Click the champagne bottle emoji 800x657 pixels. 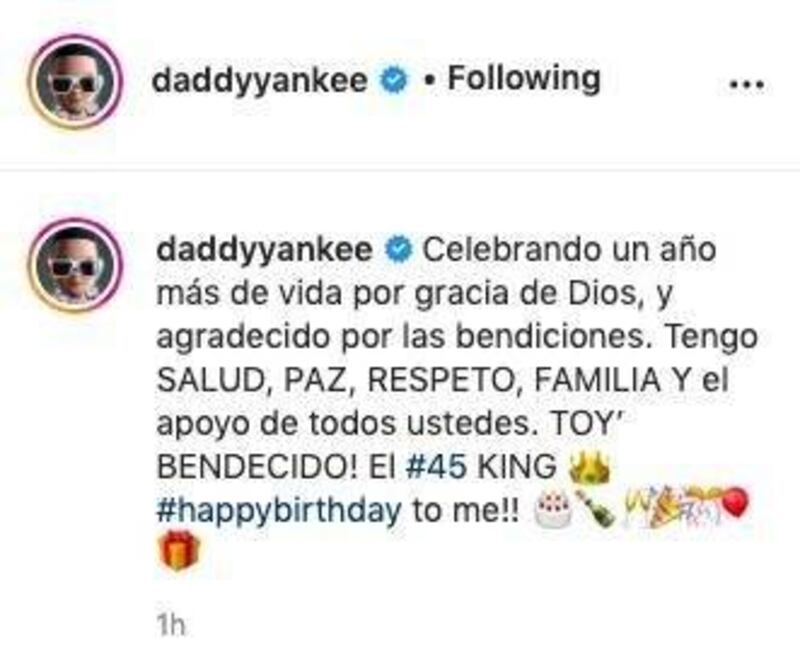595,509
